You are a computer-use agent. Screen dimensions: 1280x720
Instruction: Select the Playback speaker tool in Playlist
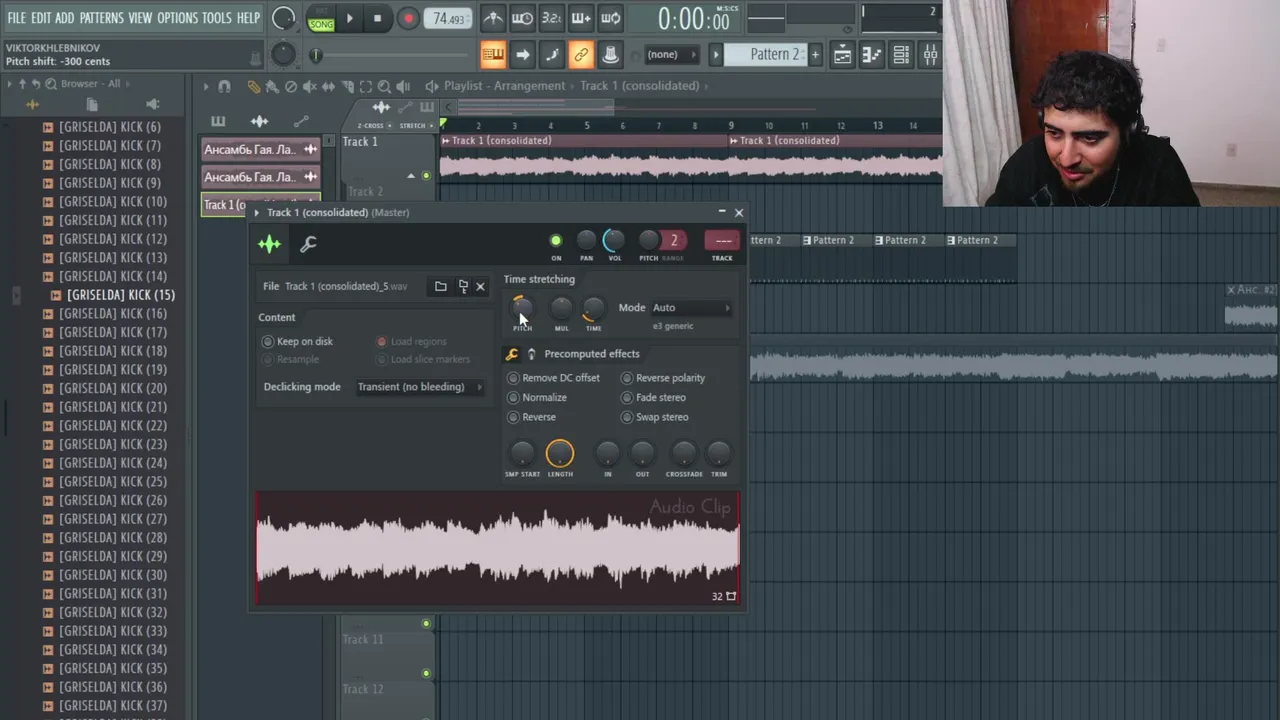[403, 87]
